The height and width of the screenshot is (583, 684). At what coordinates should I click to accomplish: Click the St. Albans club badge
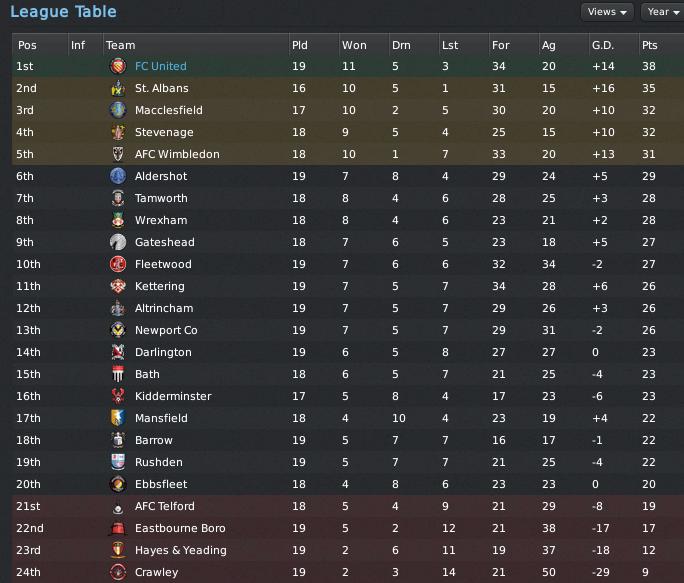[x=118, y=88]
